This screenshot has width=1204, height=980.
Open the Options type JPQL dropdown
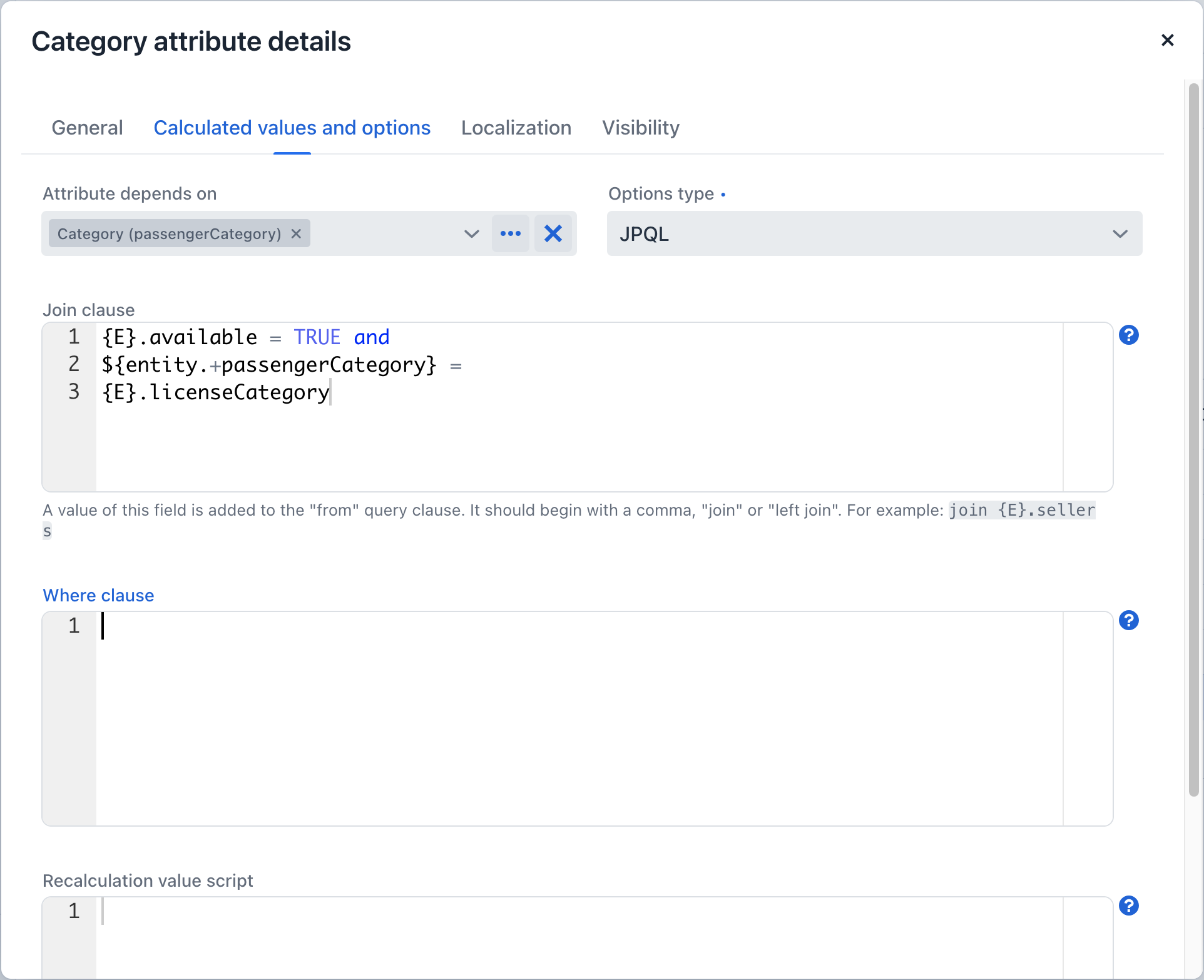[x=875, y=233]
